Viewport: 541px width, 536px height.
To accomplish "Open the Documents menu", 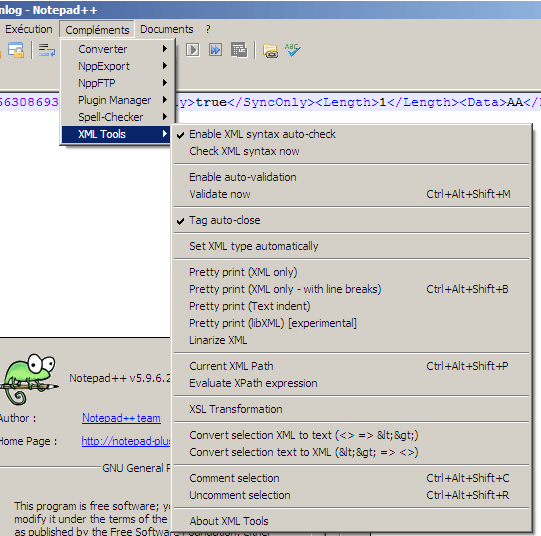I will [167, 29].
